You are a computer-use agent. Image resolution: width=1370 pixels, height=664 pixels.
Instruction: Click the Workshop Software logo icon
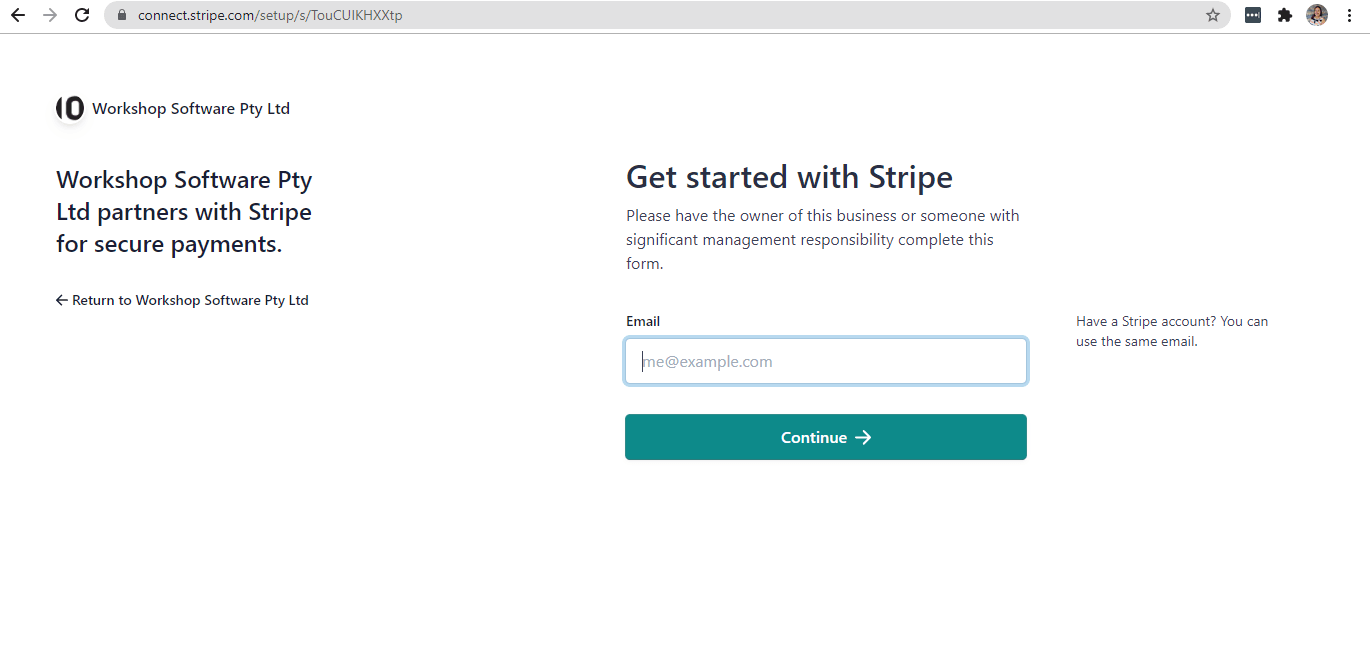click(x=70, y=109)
